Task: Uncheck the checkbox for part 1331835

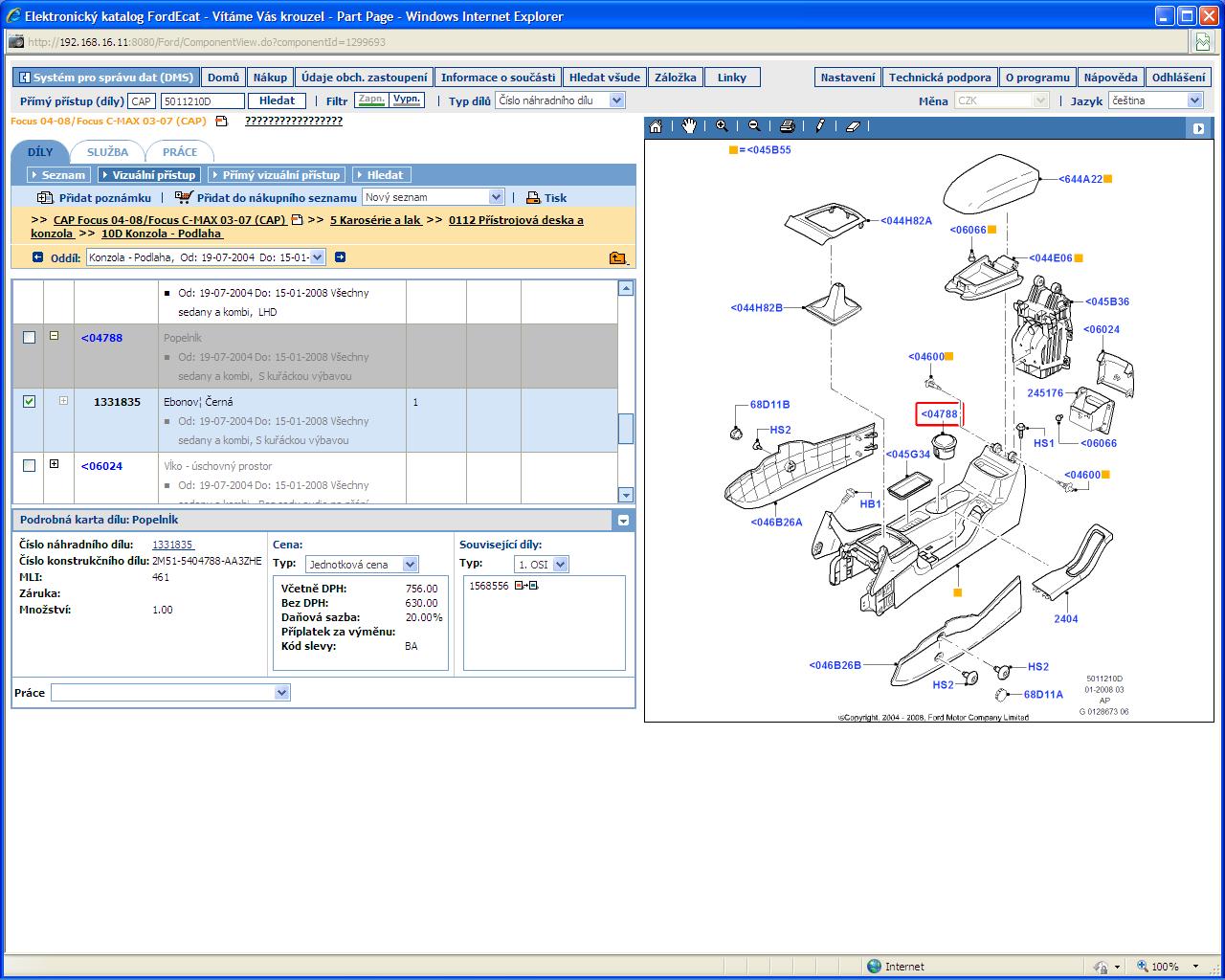Action: (29, 402)
